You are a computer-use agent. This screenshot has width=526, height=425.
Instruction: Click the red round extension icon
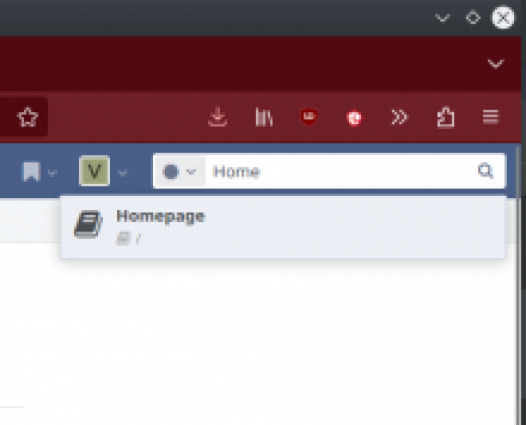pyautogui.click(x=354, y=118)
